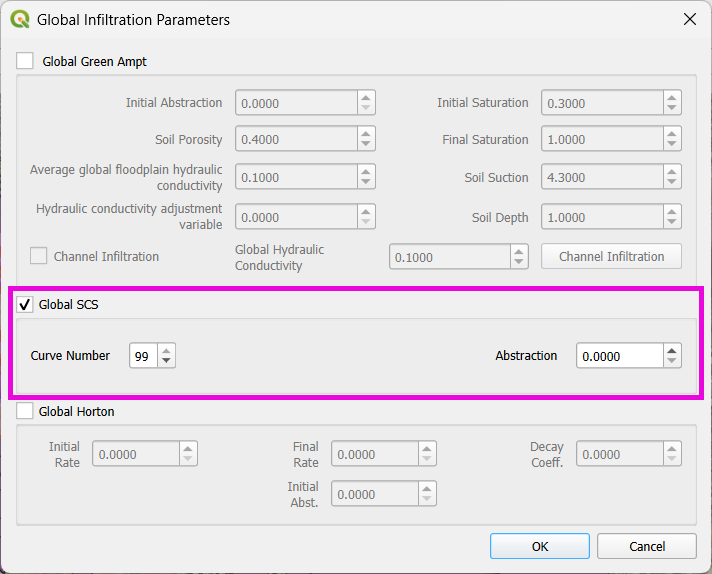Click the Curve Number input field
The image size is (712, 574).
pos(143,355)
